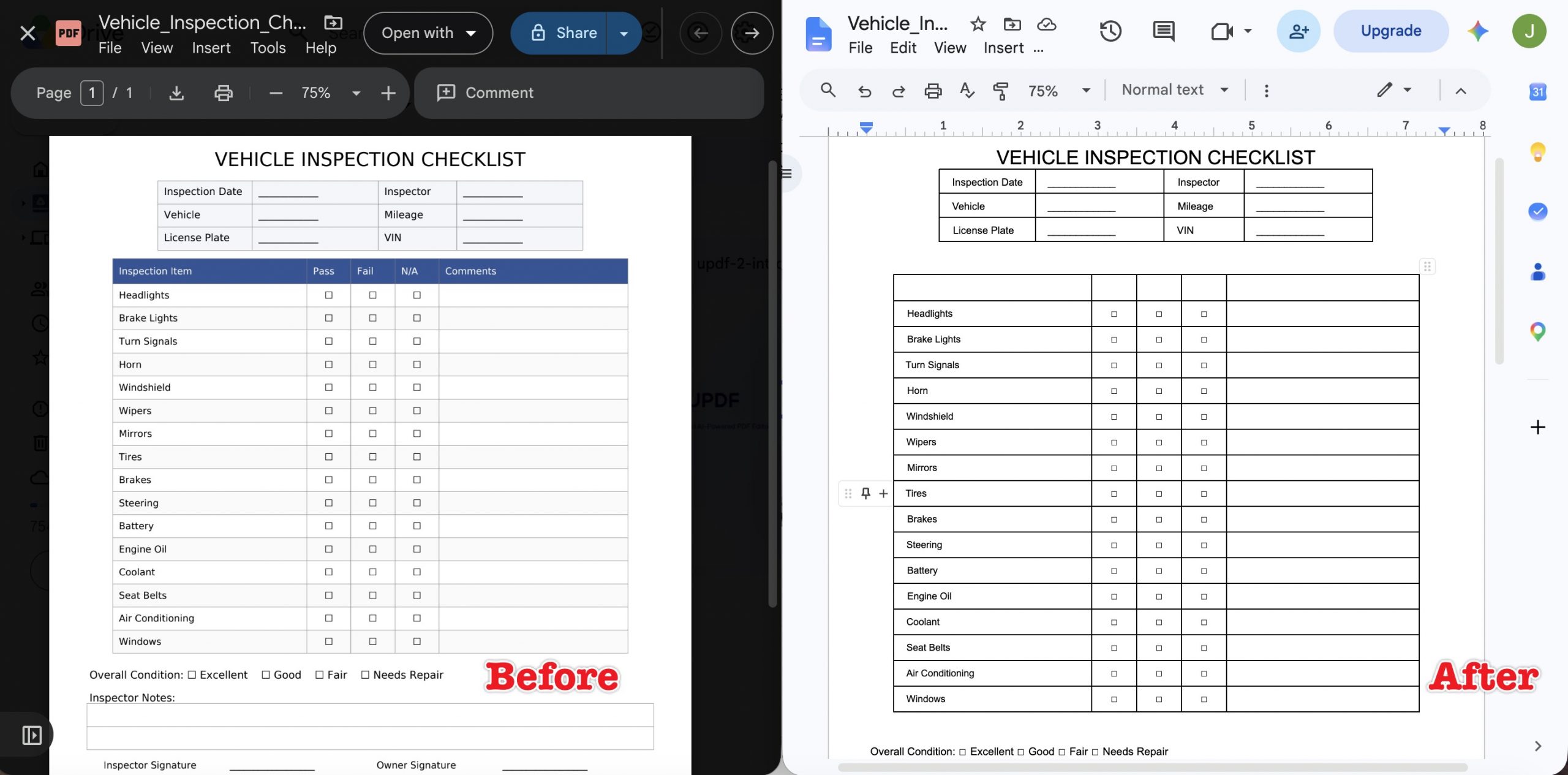Move the Google Doc to folder

(x=1012, y=24)
